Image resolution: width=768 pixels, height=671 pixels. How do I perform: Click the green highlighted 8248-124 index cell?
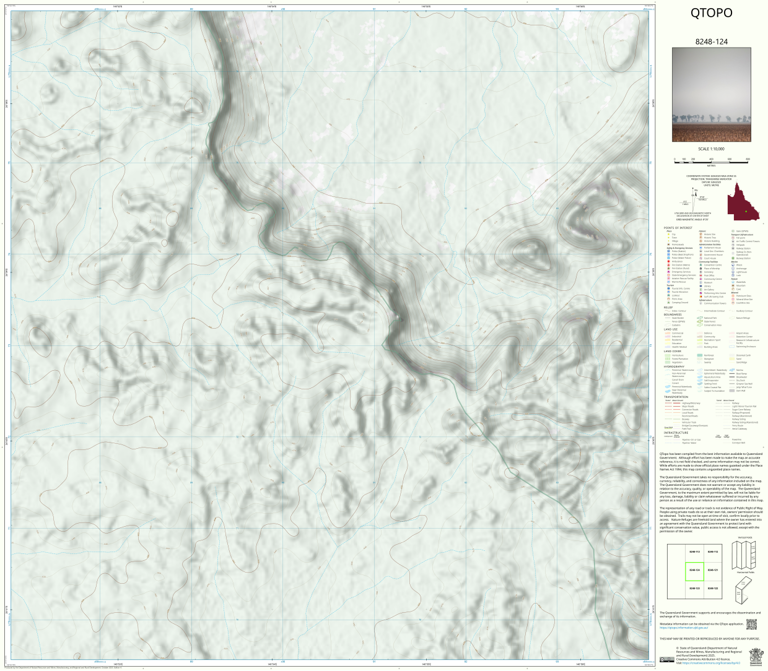coord(695,571)
